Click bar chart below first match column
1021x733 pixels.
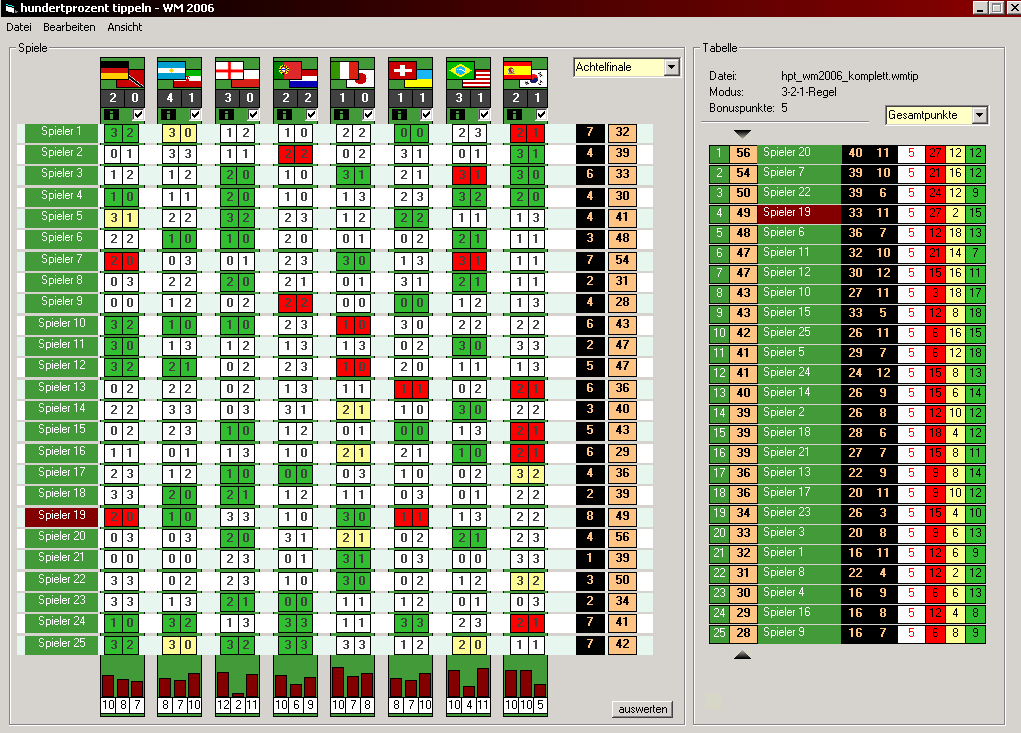point(122,685)
